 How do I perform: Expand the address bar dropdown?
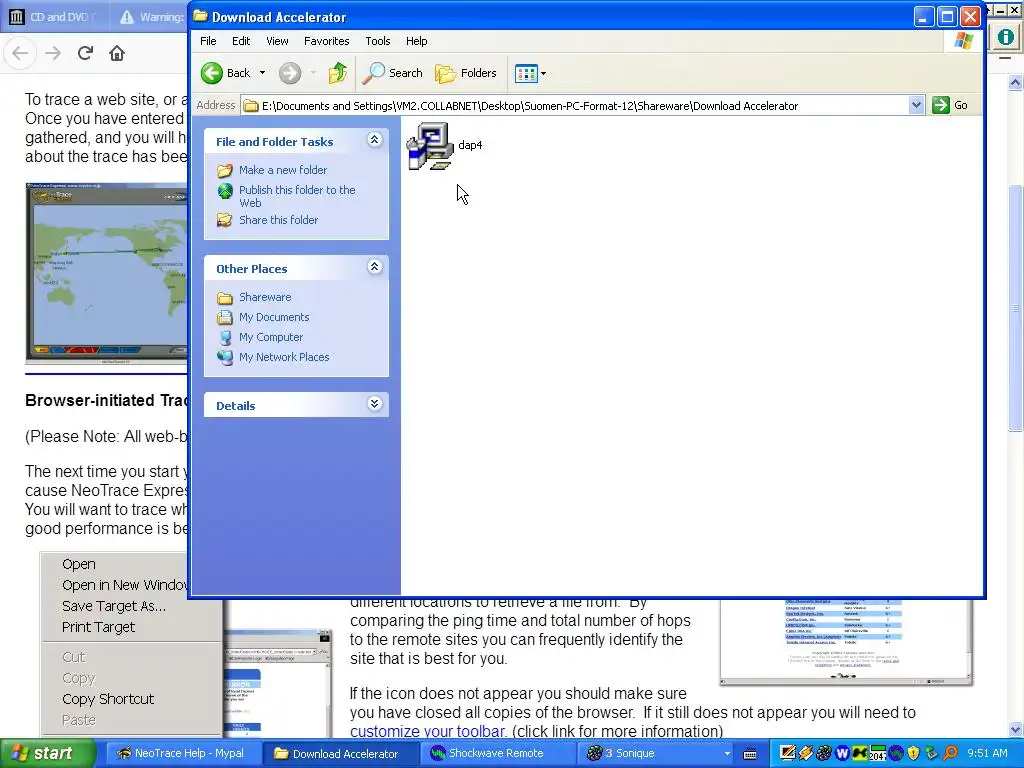pyautogui.click(x=916, y=105)
